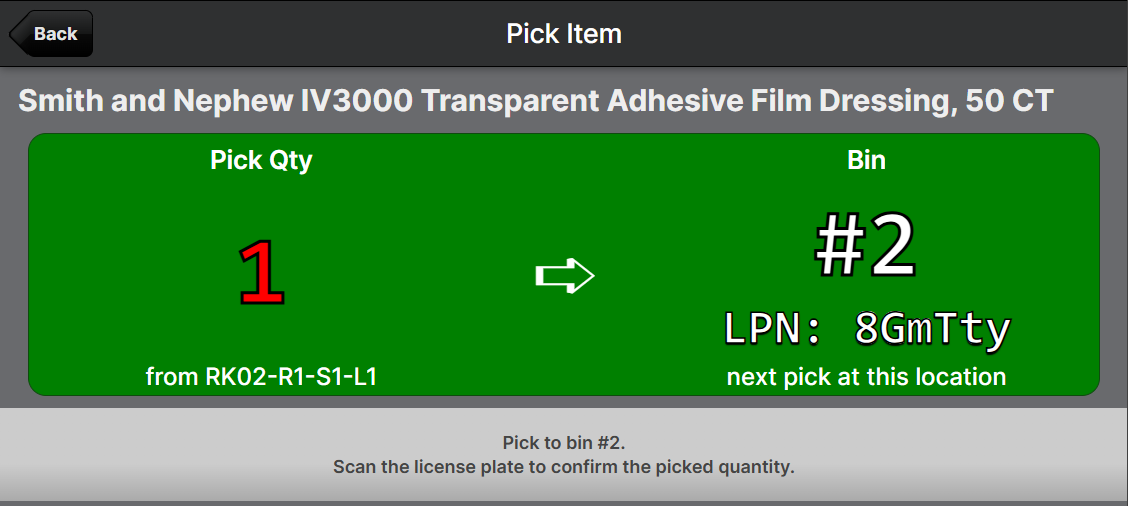This screenshot has height=506, width=1128.
Task: Click the "Pick Qty" label
Action: click(x=261, y=160)
